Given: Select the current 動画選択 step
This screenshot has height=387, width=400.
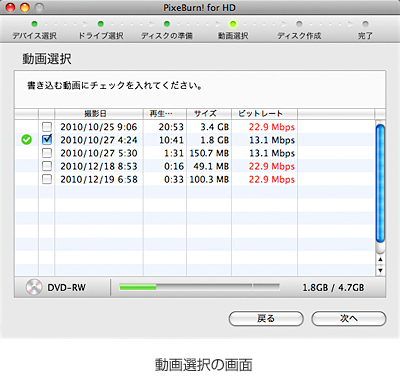Looking at the screenshot, I should coord(233,31).
